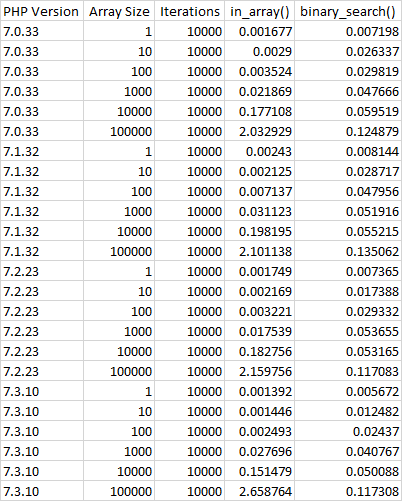Click the binary_search() header cell
Viewport: 402px width, 501px height.
click(348, 11)
